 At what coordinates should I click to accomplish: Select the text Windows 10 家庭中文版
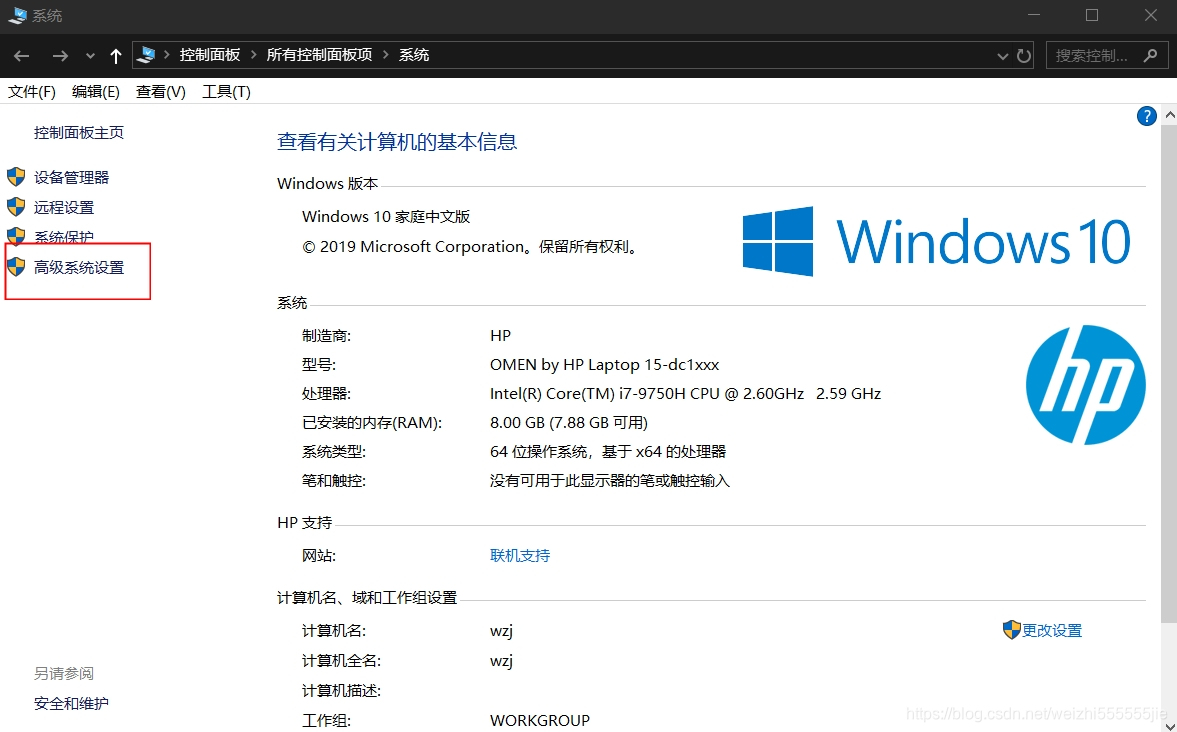click(x=386, y=217)
